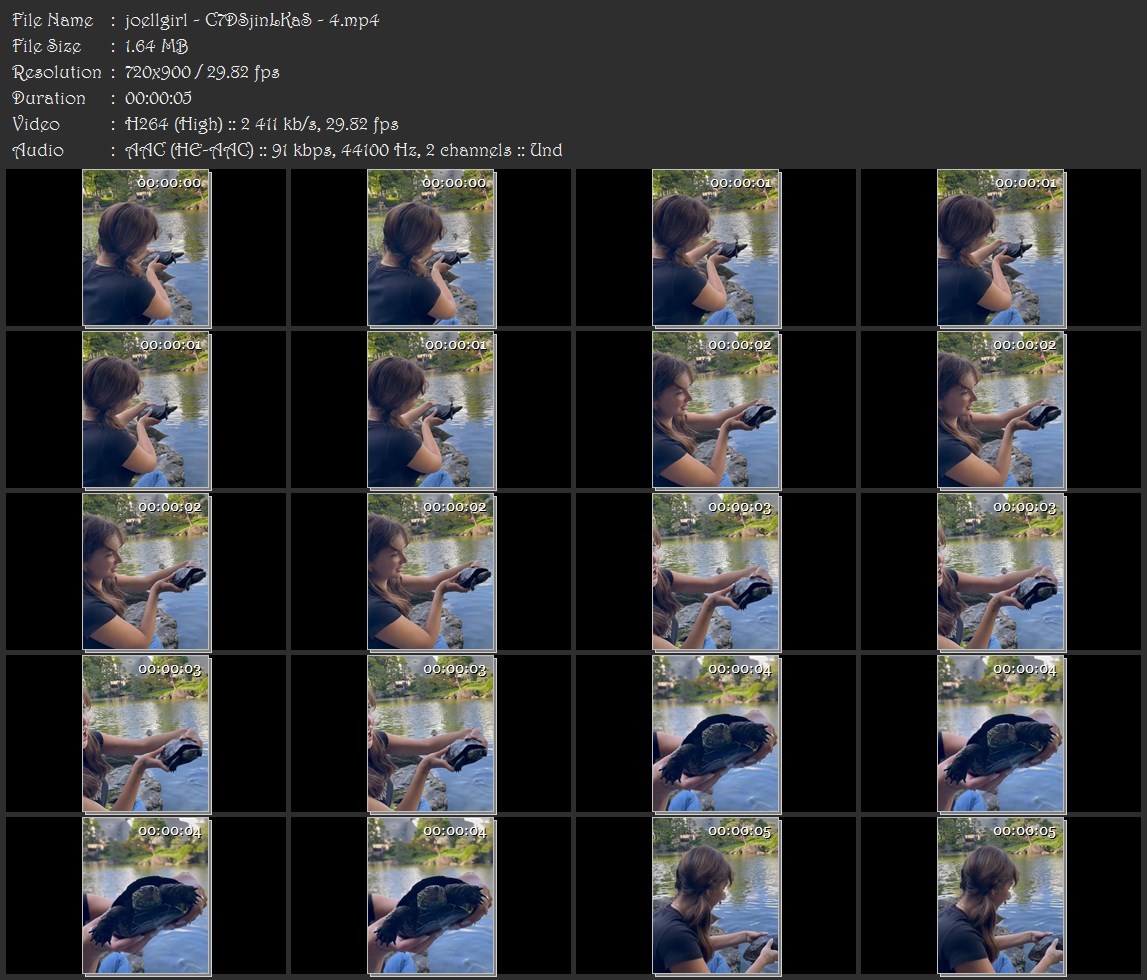Open the first thumbnail in the first row

tap(146, 248)
